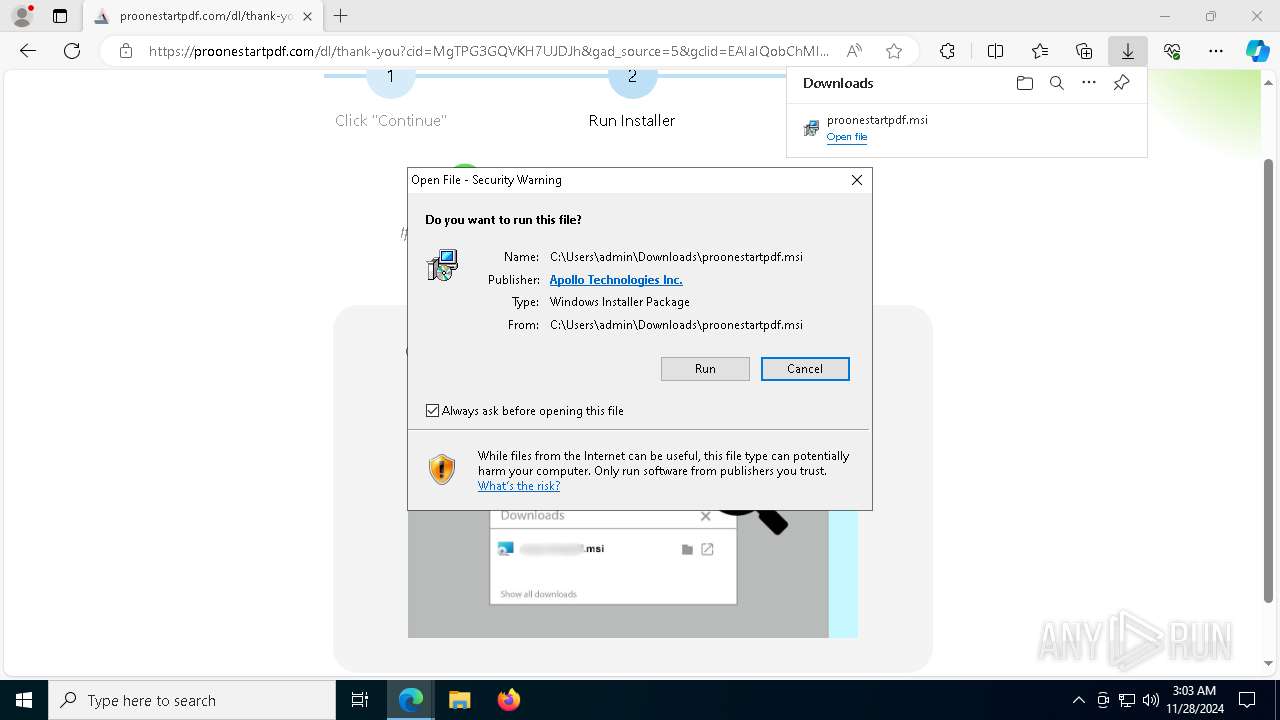Uncheck Always ask before opening this file
This screenshot has height=720, width=1280.
pyautogui.click(x=432, y=411)
